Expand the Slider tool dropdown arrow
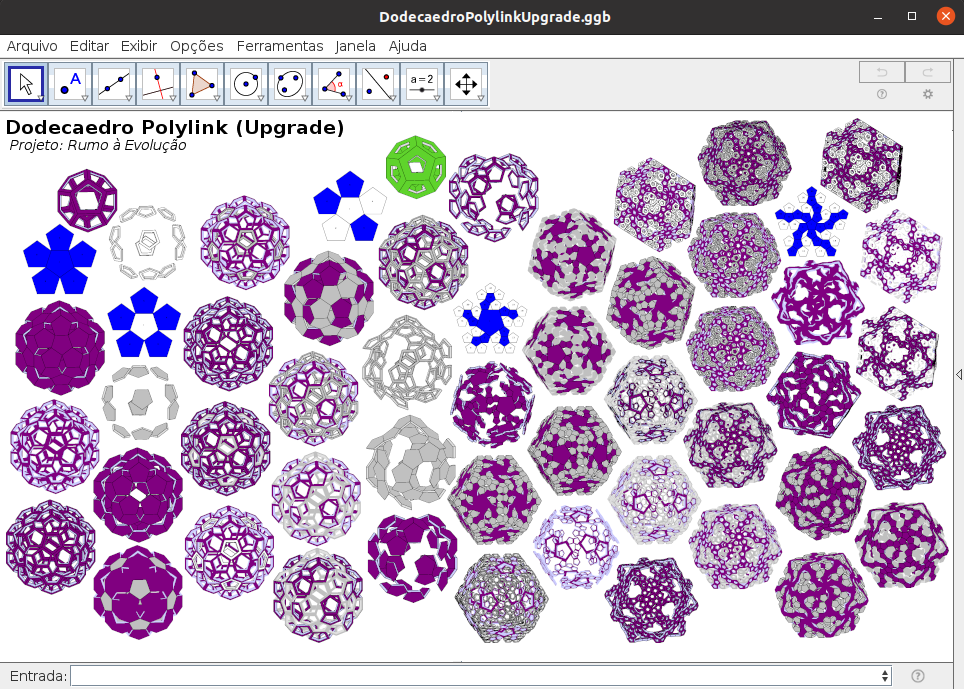964x689 pixels. [x=437, y=98]
